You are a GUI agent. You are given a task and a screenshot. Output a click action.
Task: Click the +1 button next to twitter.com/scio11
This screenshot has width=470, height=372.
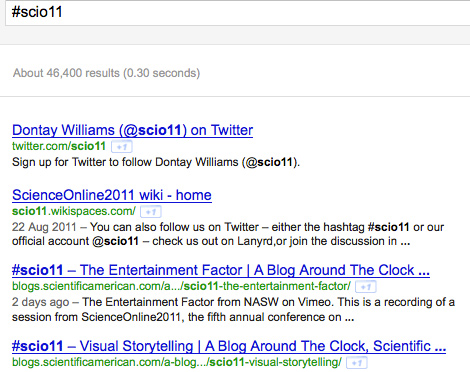click(122, 147)
